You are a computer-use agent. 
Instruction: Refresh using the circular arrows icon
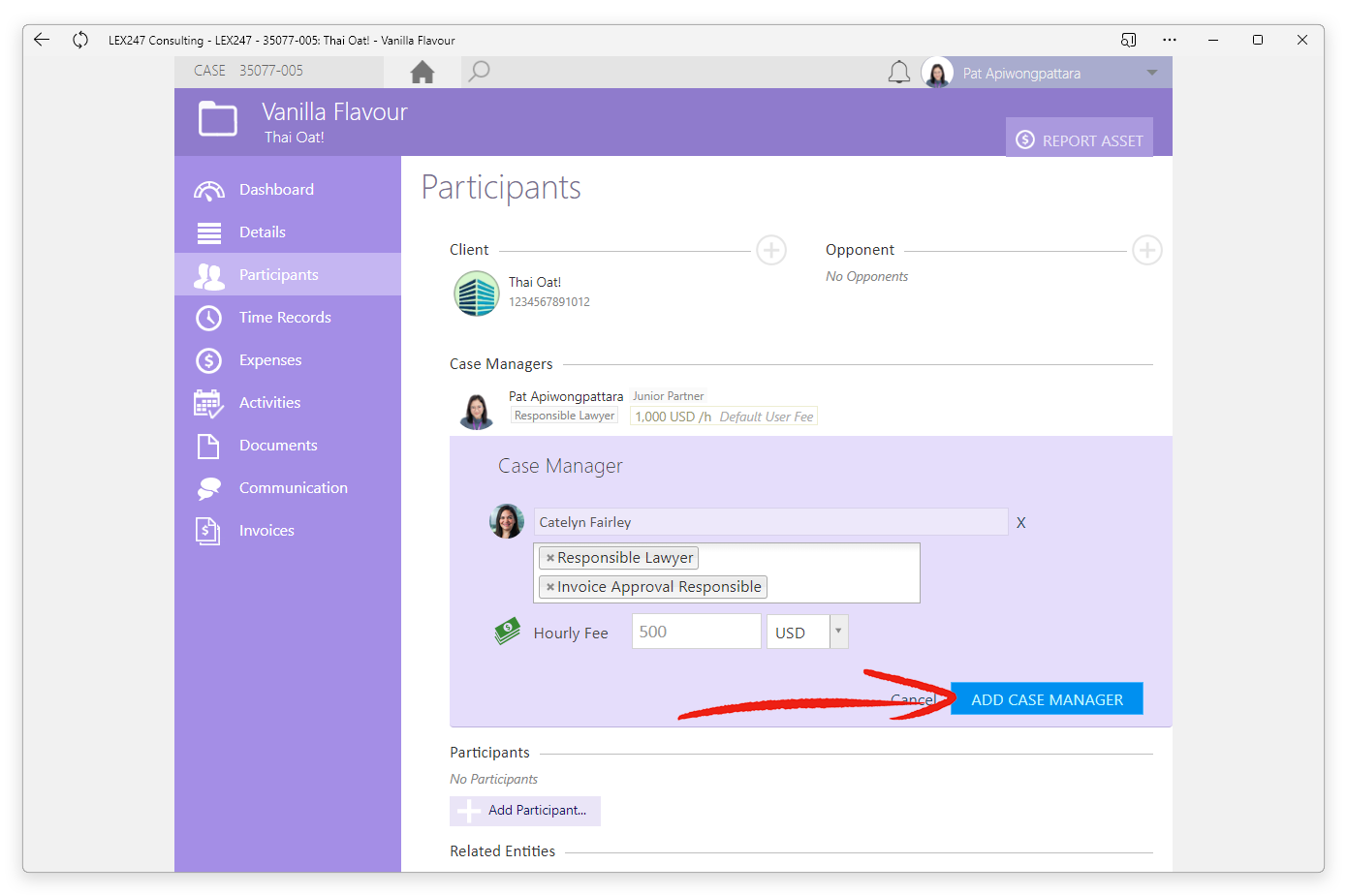pos(80,40)
